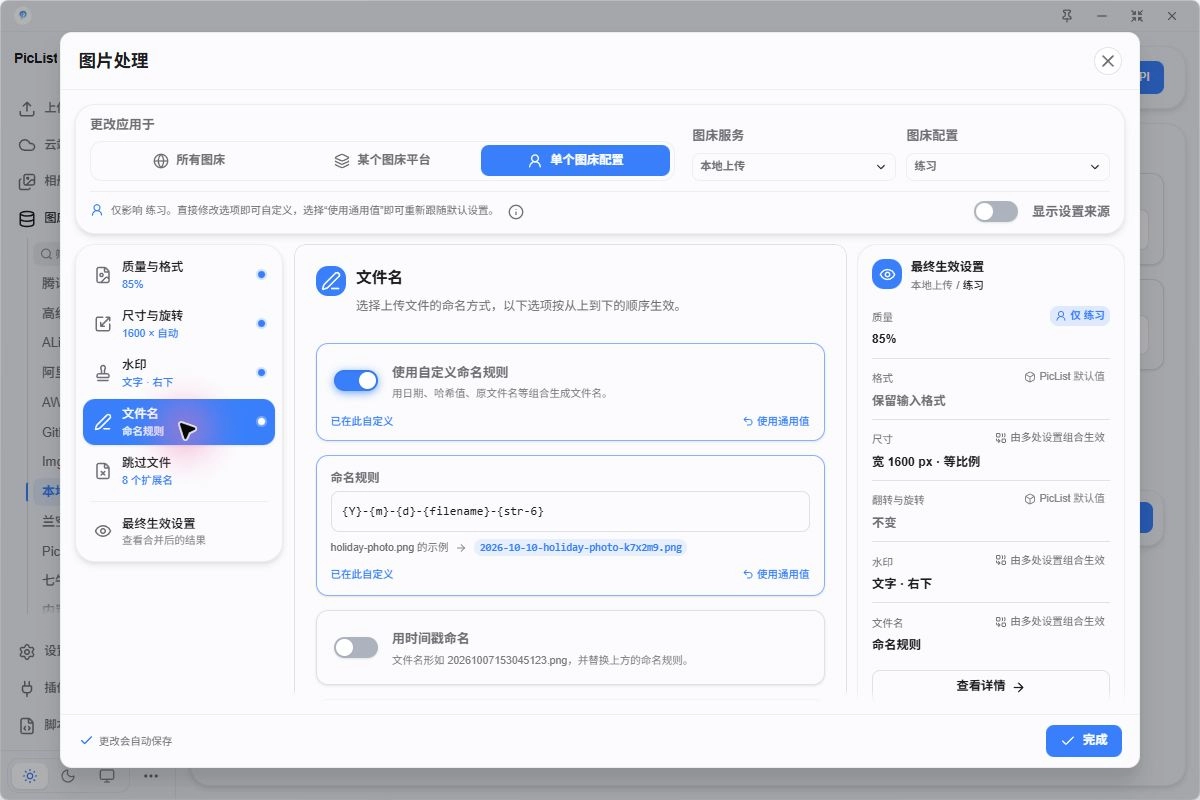Viewport: 1200px width, 800px height.
Task: Click 由多处设置组合生效 tag beside 水印
Action: coord(1050,560)
